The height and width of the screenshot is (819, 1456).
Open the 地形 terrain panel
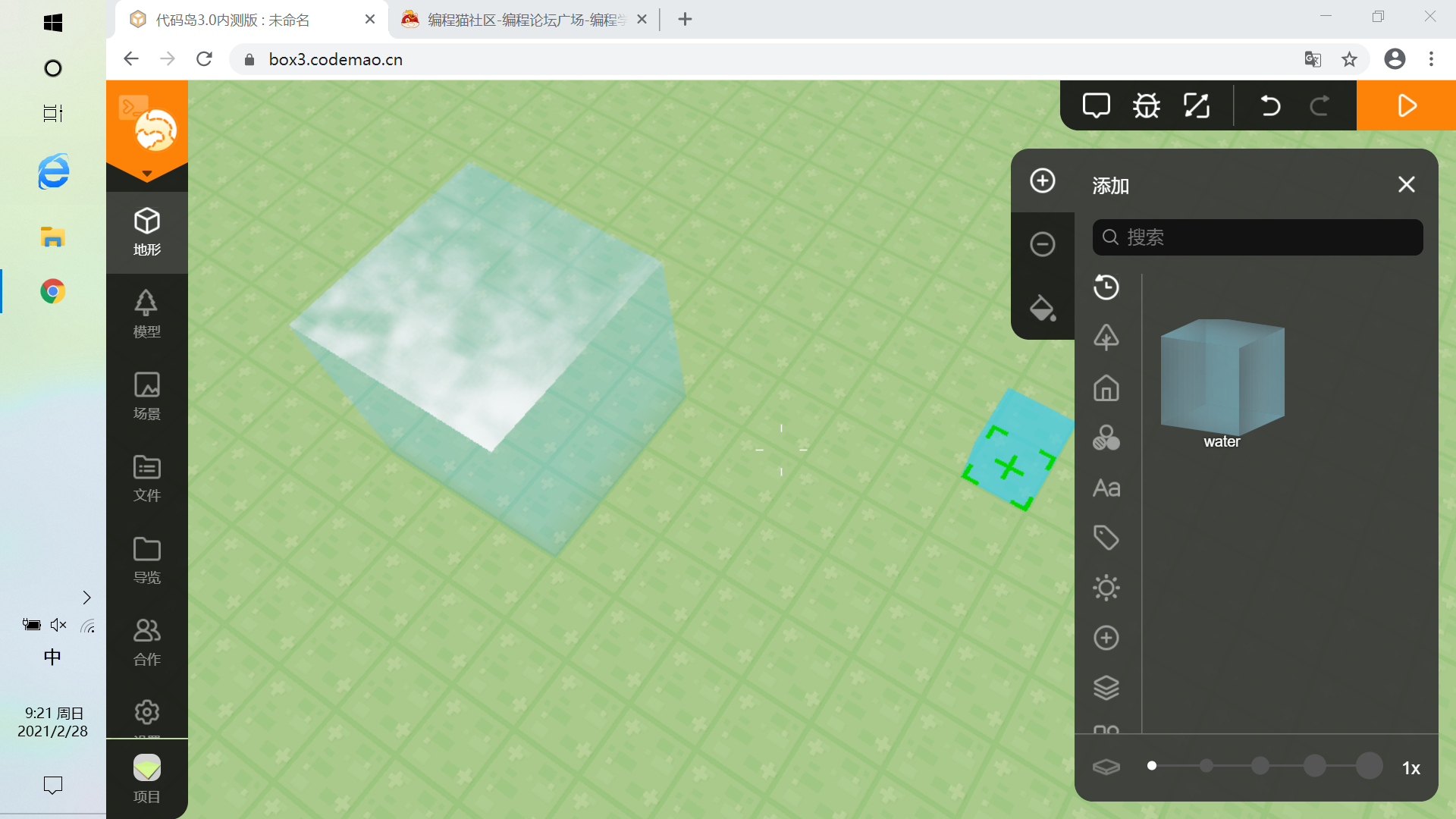click(x=147, y=232)
